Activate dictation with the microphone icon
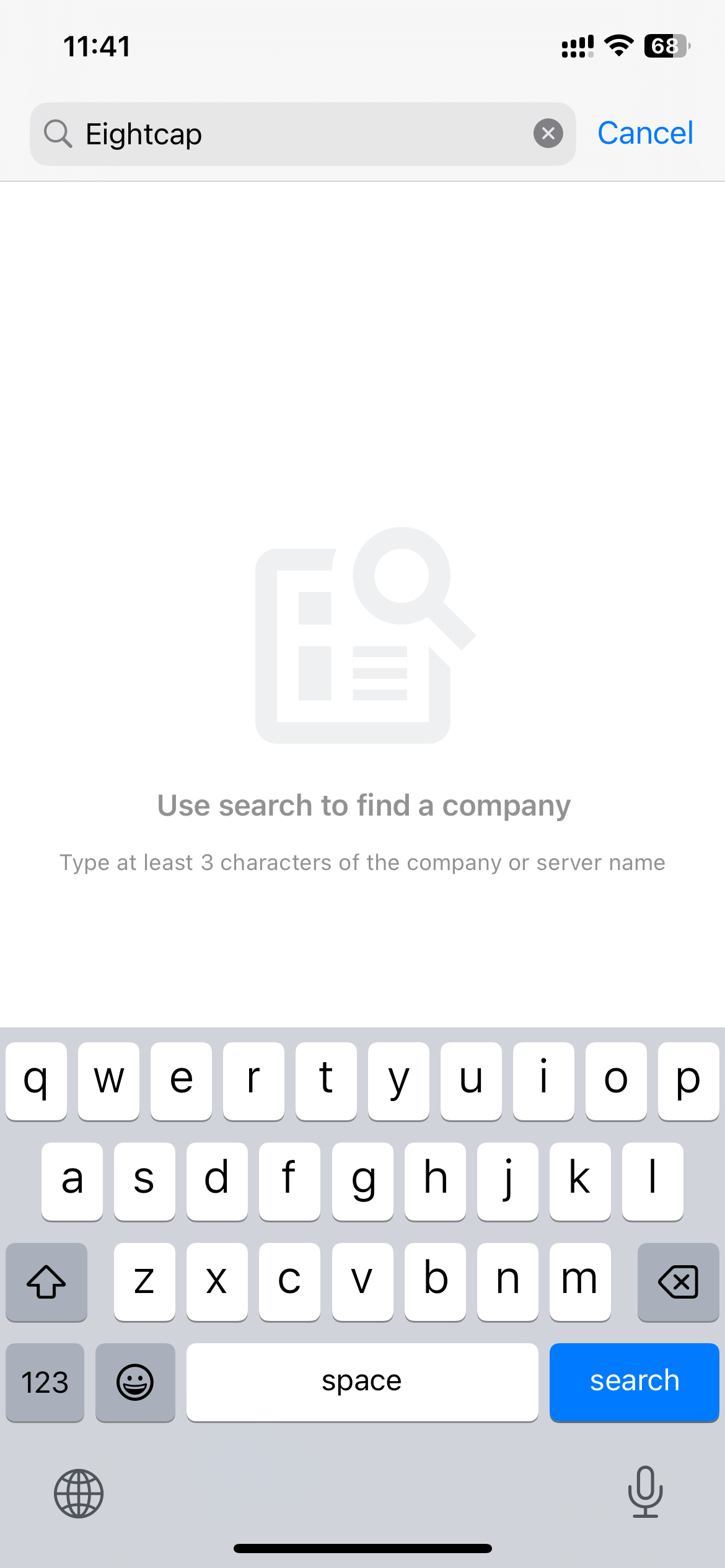725x1568 pixels. 645,1492
